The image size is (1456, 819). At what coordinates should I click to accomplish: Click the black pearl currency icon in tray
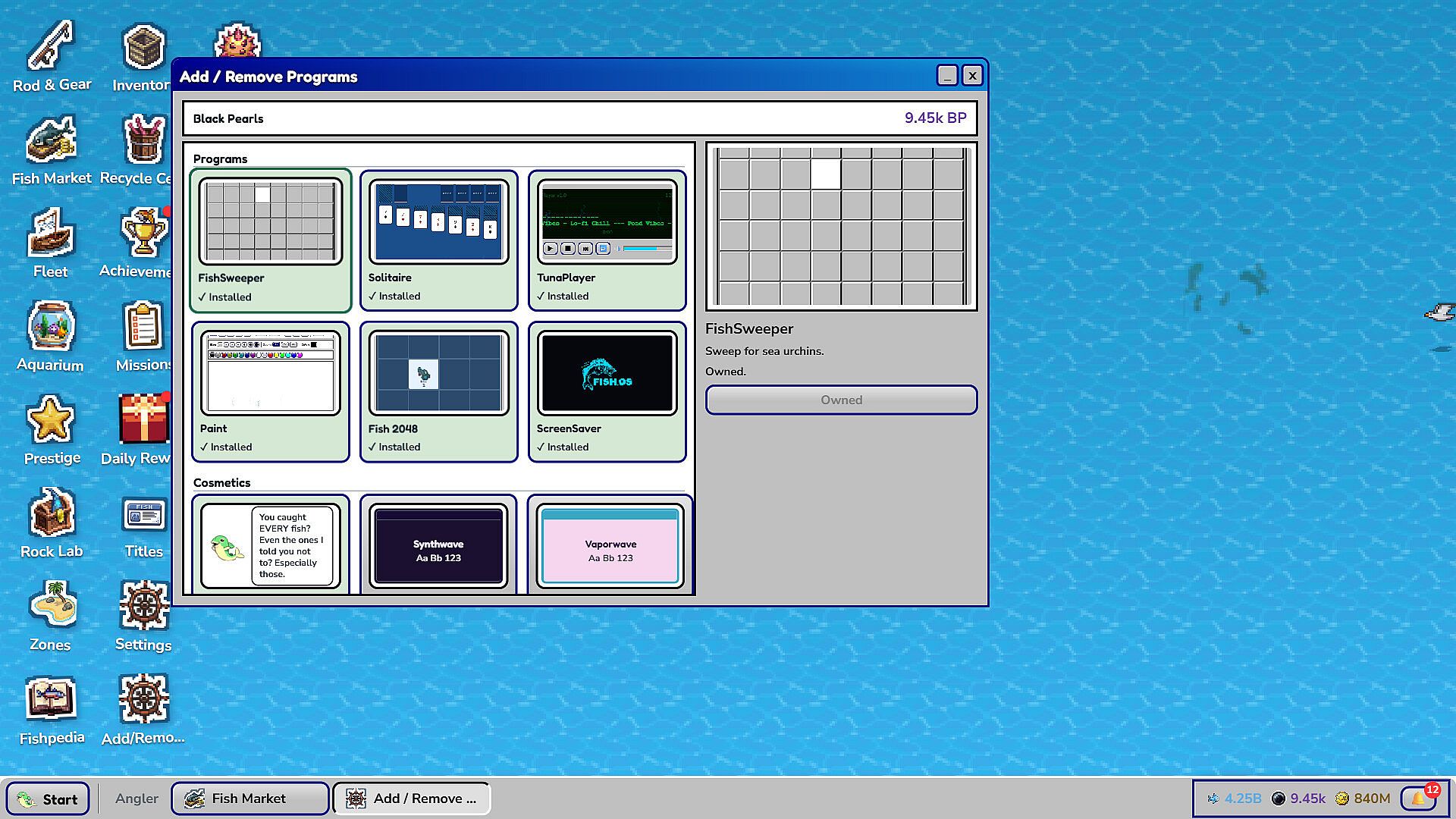(1279, 799)
